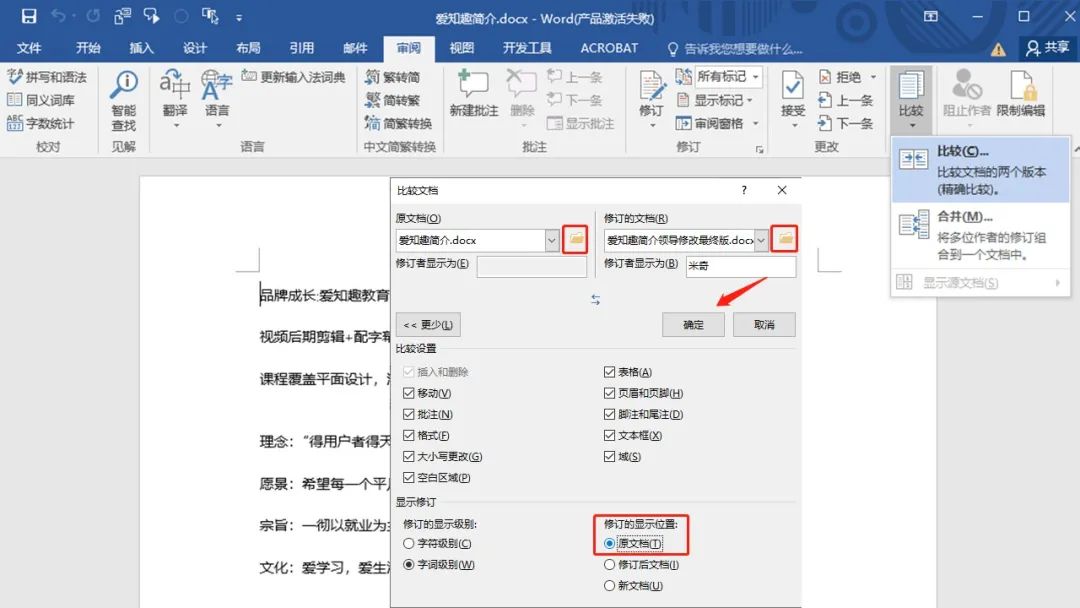The height and width of the screenshot is (608, 1080).
Task: Open the quick access toolbar customize arrow
Action: [x=239, y=17]
